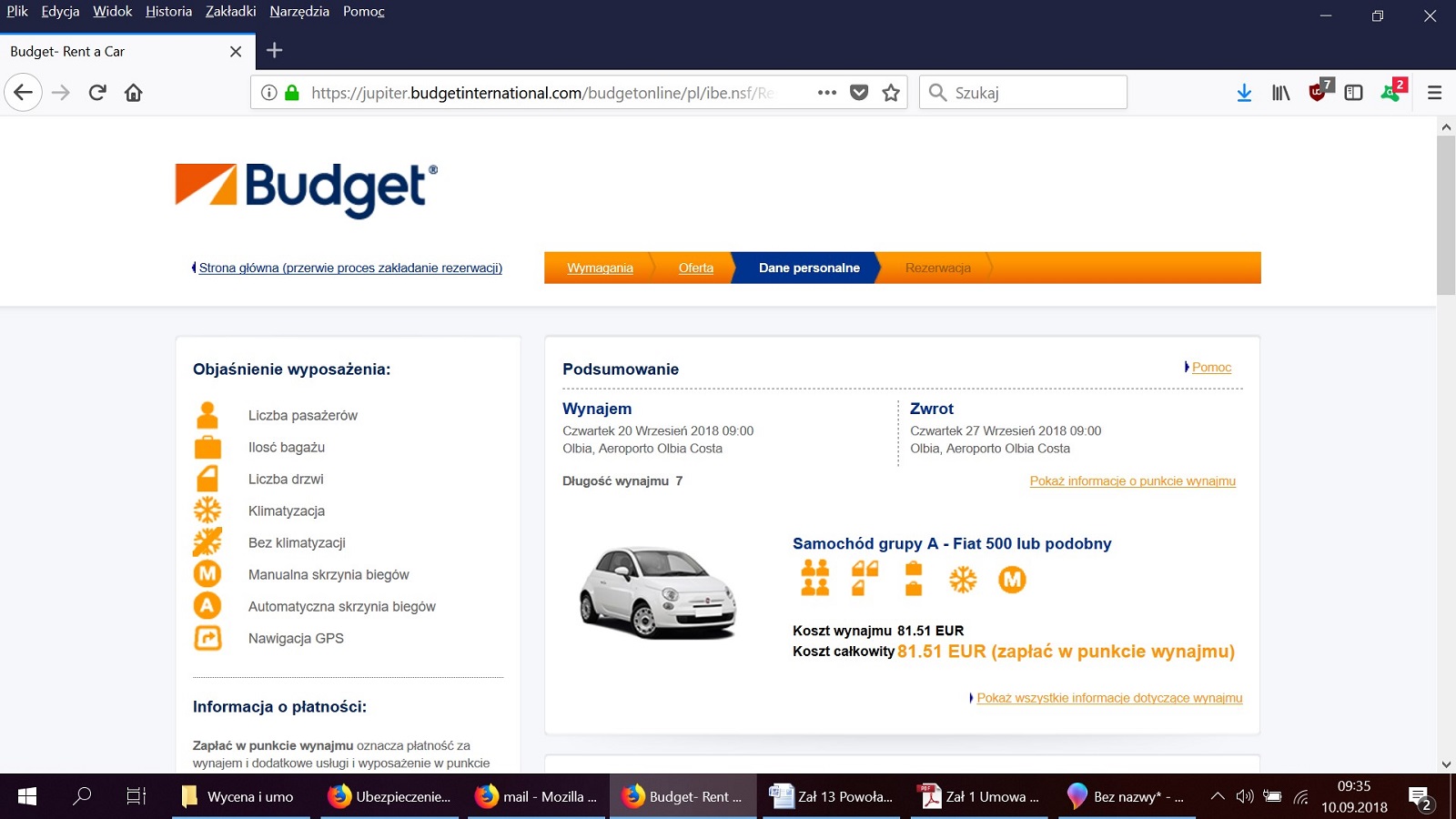Open the Plik menu
The width and height of the screenshot is (1456, 819).
pos(17,11)
